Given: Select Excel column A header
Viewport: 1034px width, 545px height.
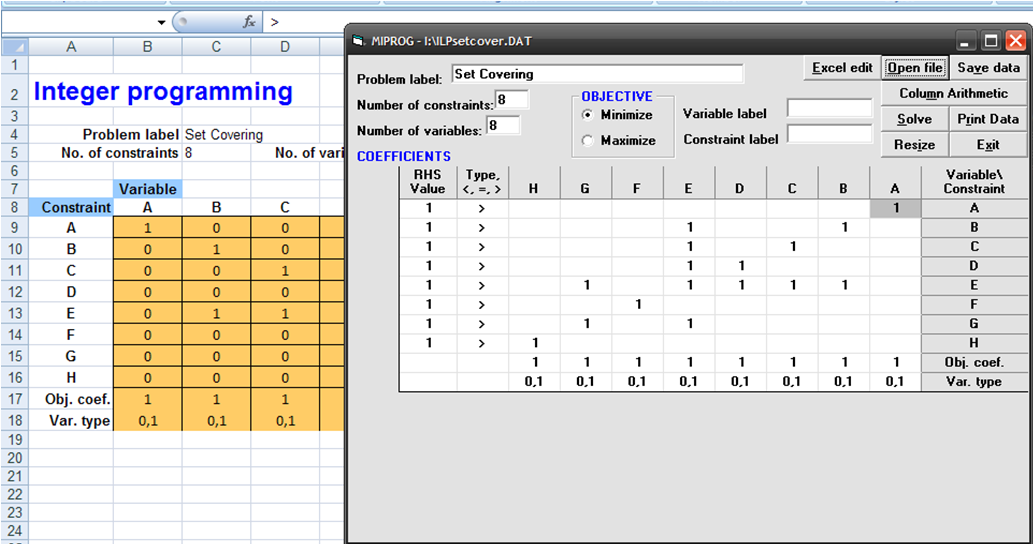Looking at the screenshot, I should pyautogui.click(x=71, y=47).
